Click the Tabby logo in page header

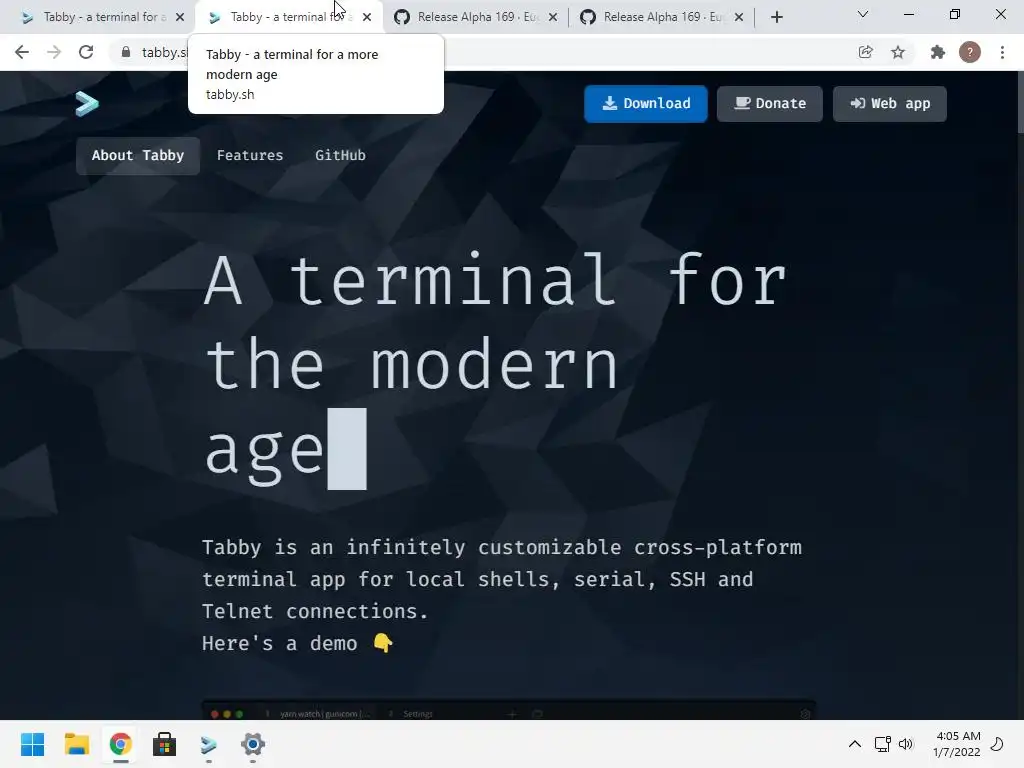pyautogui.click(x=87, y=104)
